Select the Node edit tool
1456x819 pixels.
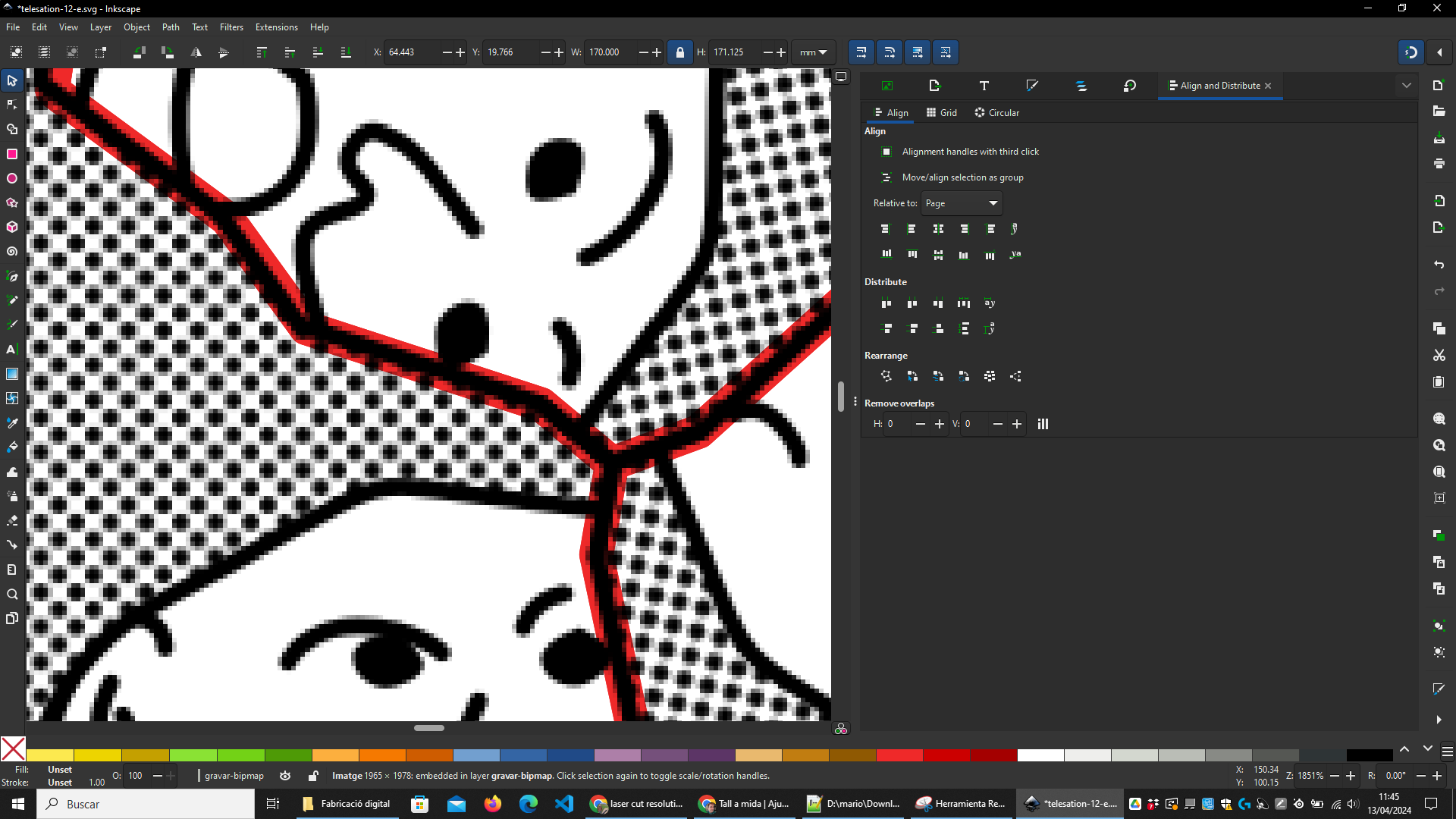pos(12,105)
